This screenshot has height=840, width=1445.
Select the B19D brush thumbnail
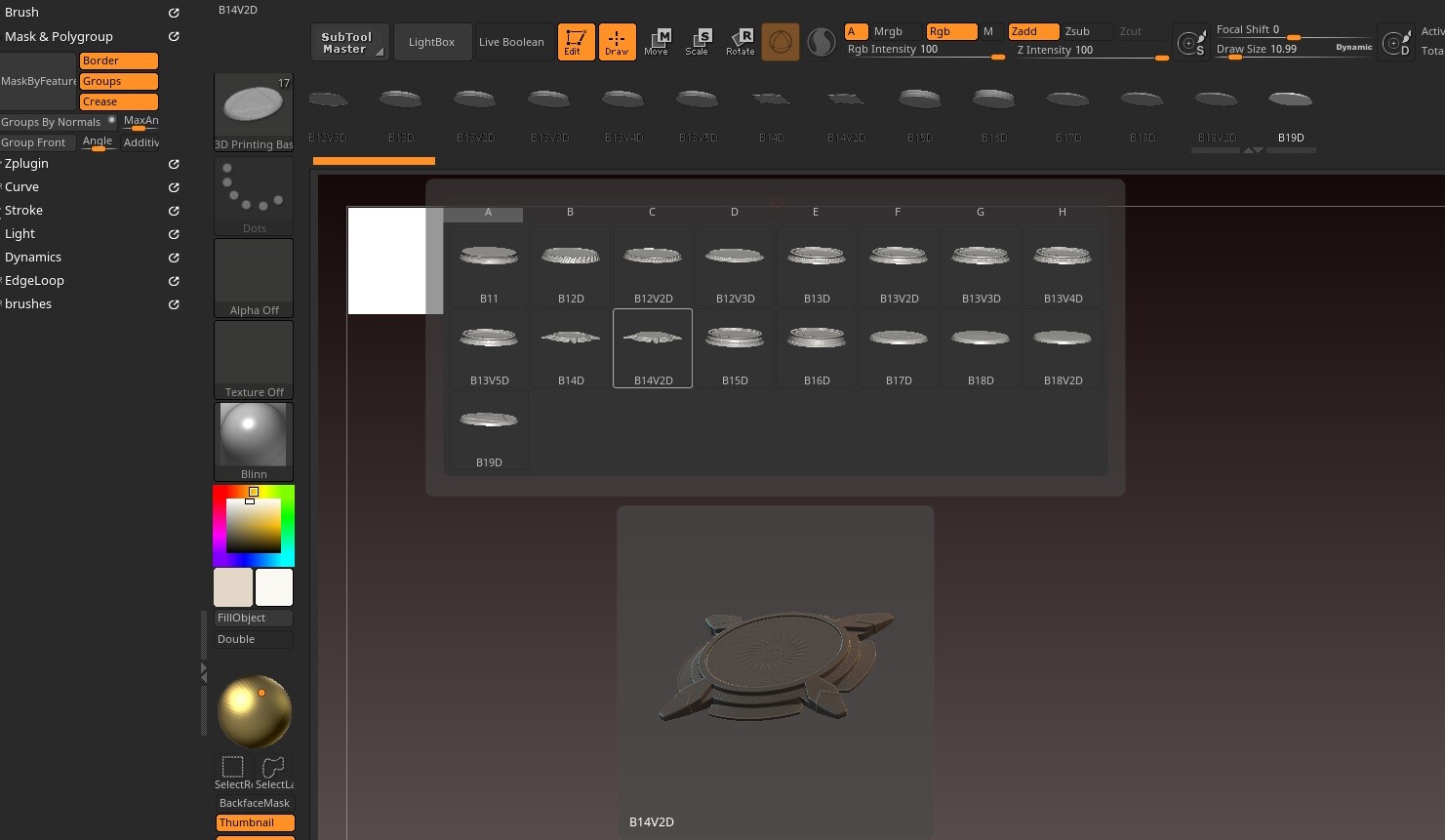tap(1290, 99)
